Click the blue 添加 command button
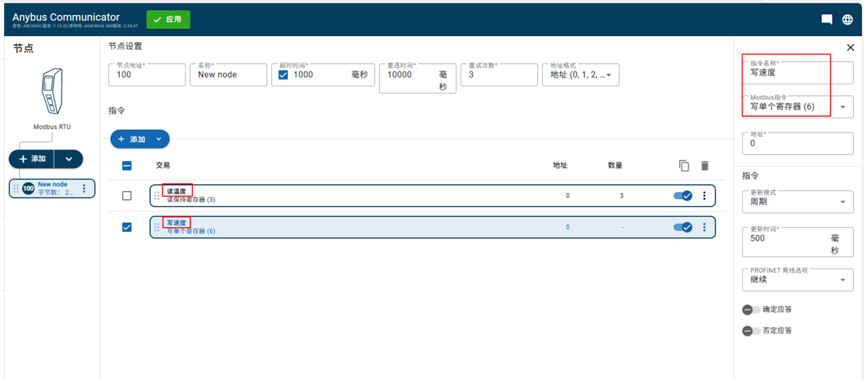The height and width of the screenshot is (380, 864). (130, 139)
